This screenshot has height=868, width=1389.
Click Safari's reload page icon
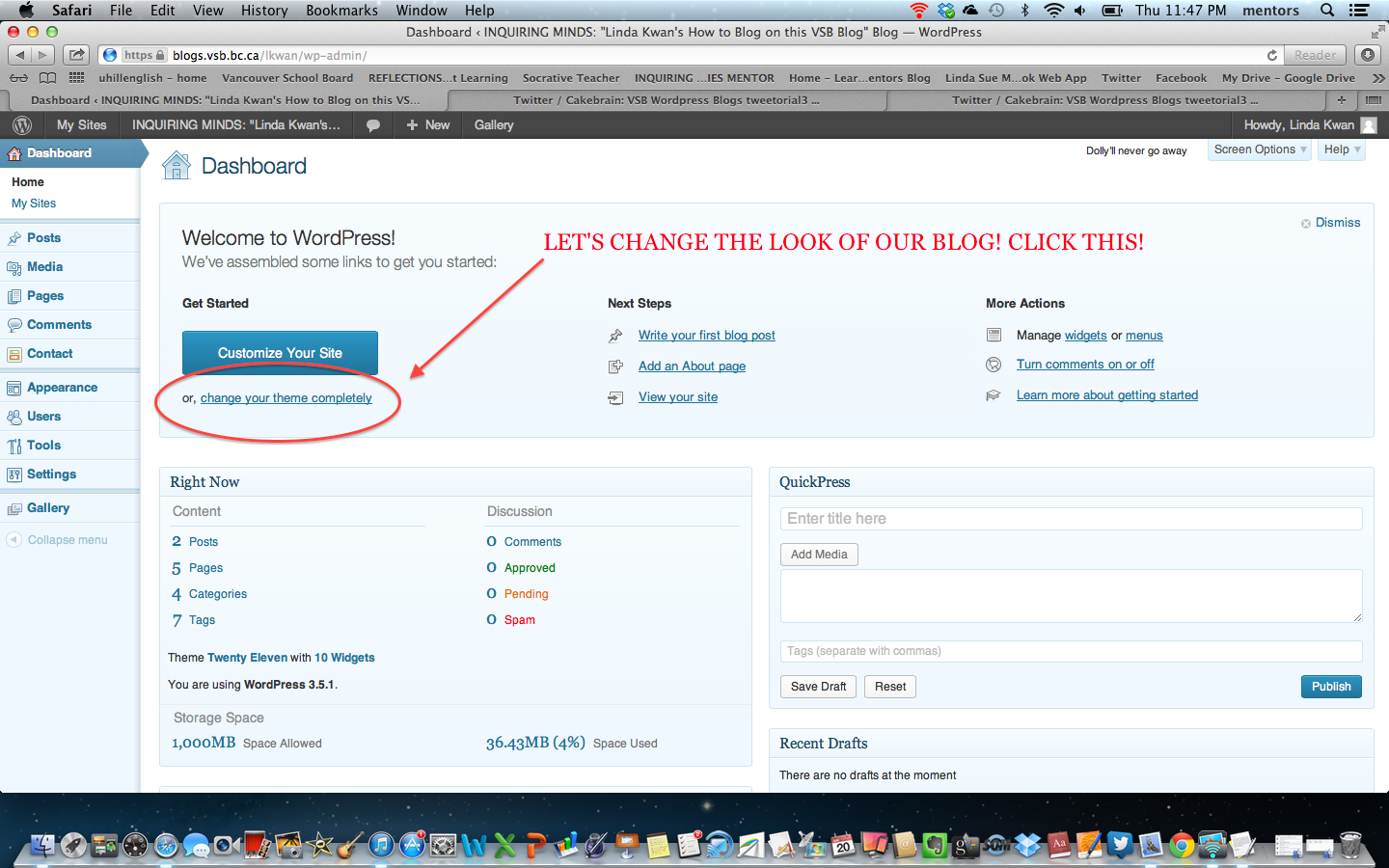tap(1271, 55)
